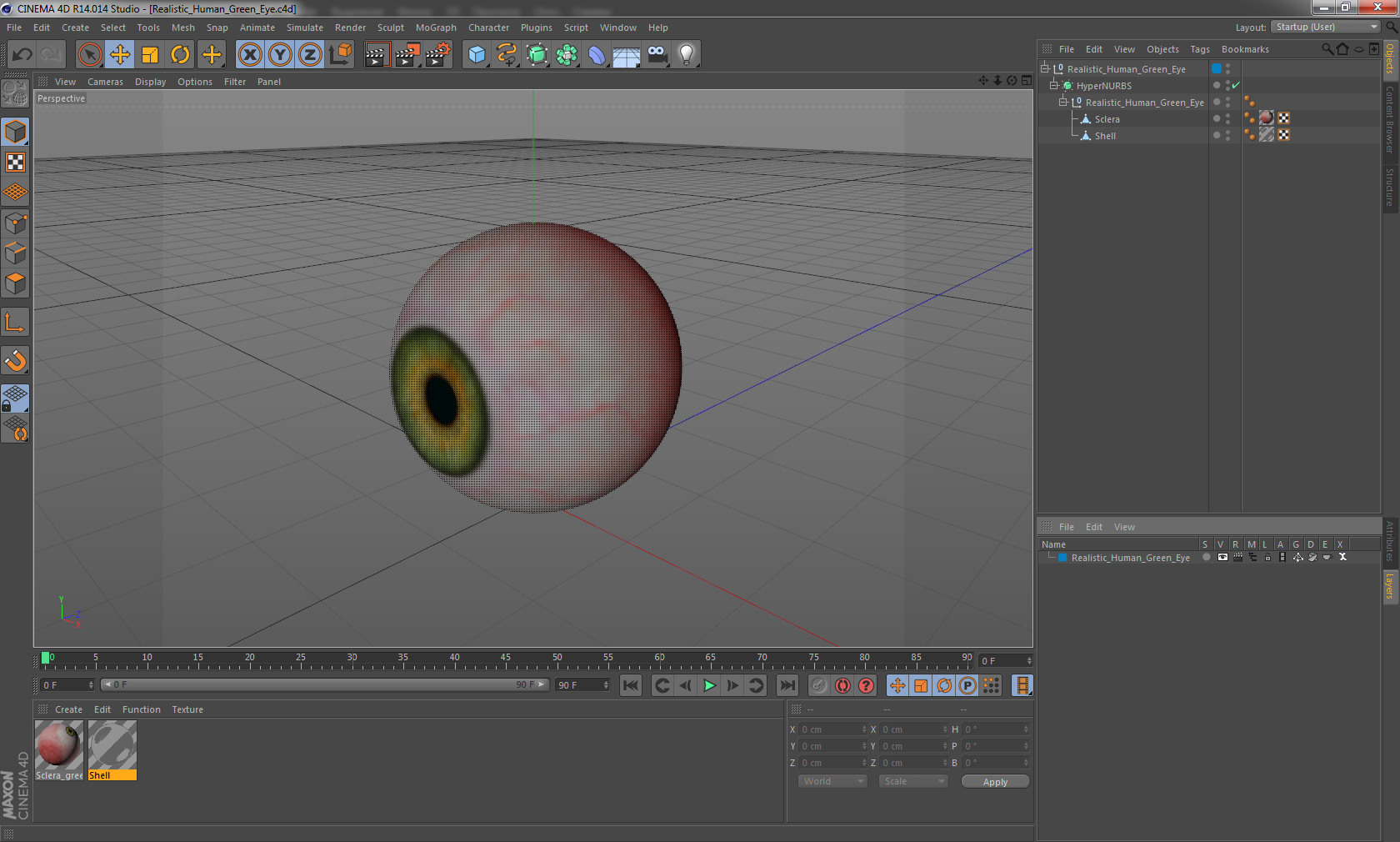The image size is (1400, 842).
Task: Add an Array modeling object
Action: pyautogui.click(x=567, y=55)
